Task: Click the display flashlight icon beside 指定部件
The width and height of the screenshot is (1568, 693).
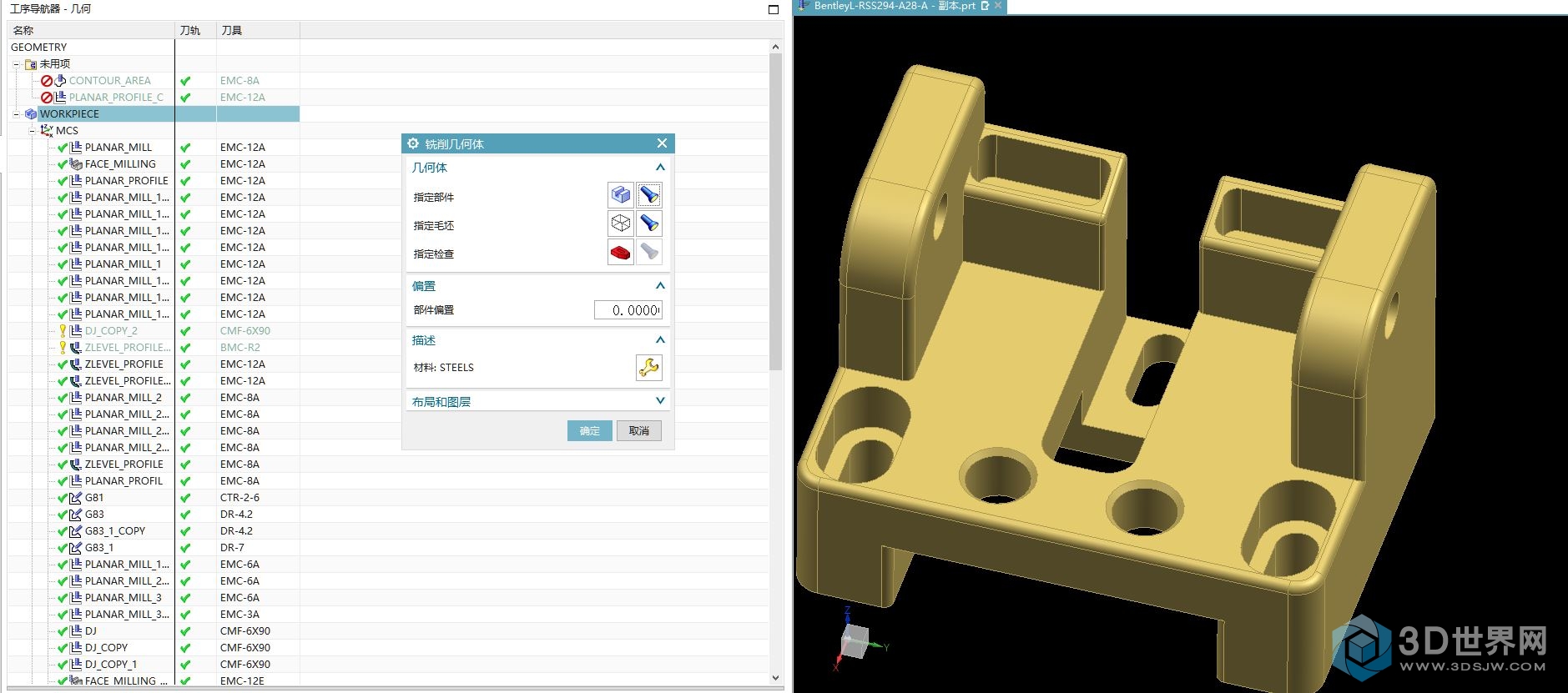Action: tap(649, 195)
